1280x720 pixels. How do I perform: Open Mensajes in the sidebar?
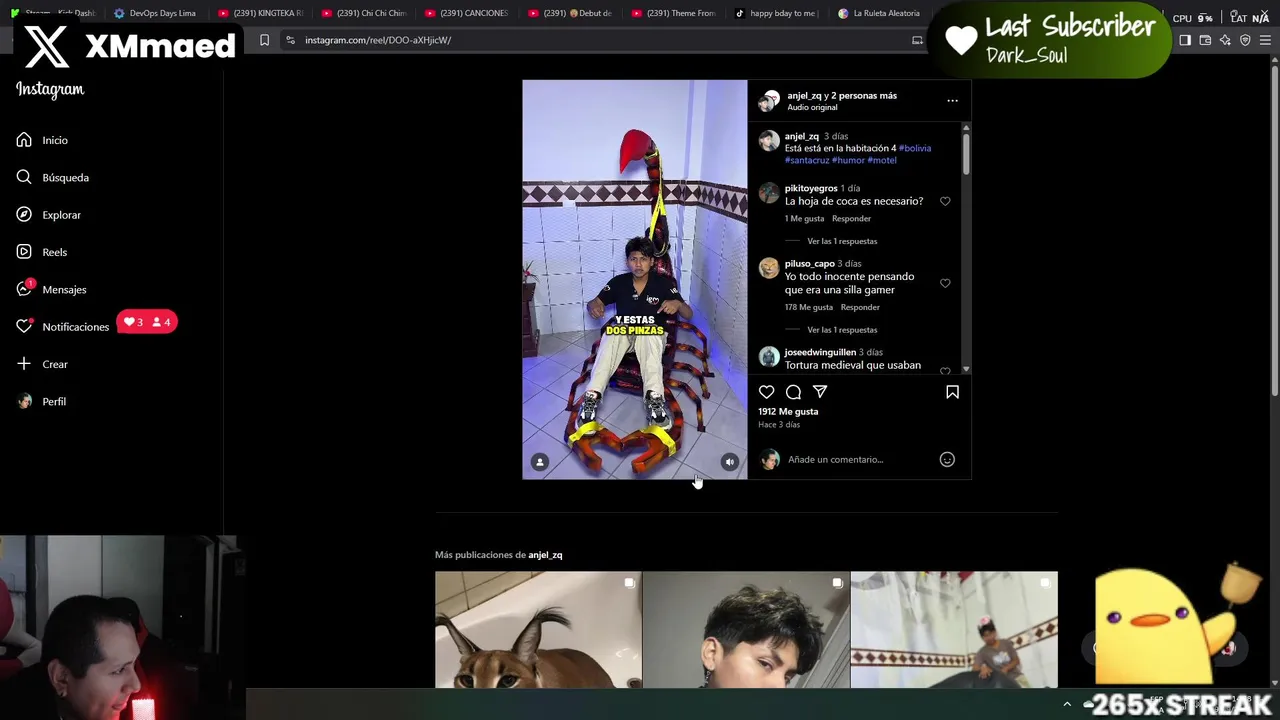[51, 289]
